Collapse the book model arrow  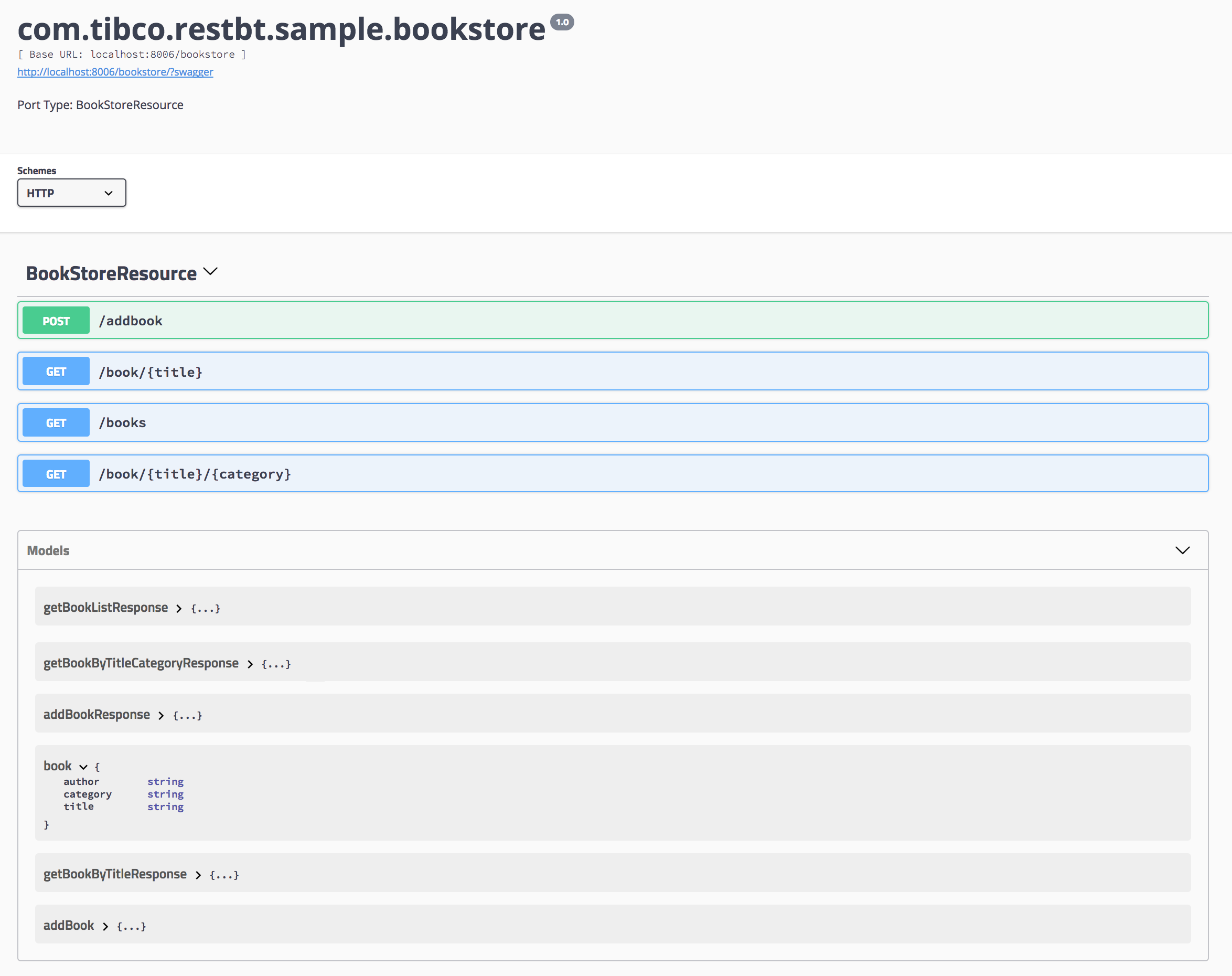[x=83, y=767]
